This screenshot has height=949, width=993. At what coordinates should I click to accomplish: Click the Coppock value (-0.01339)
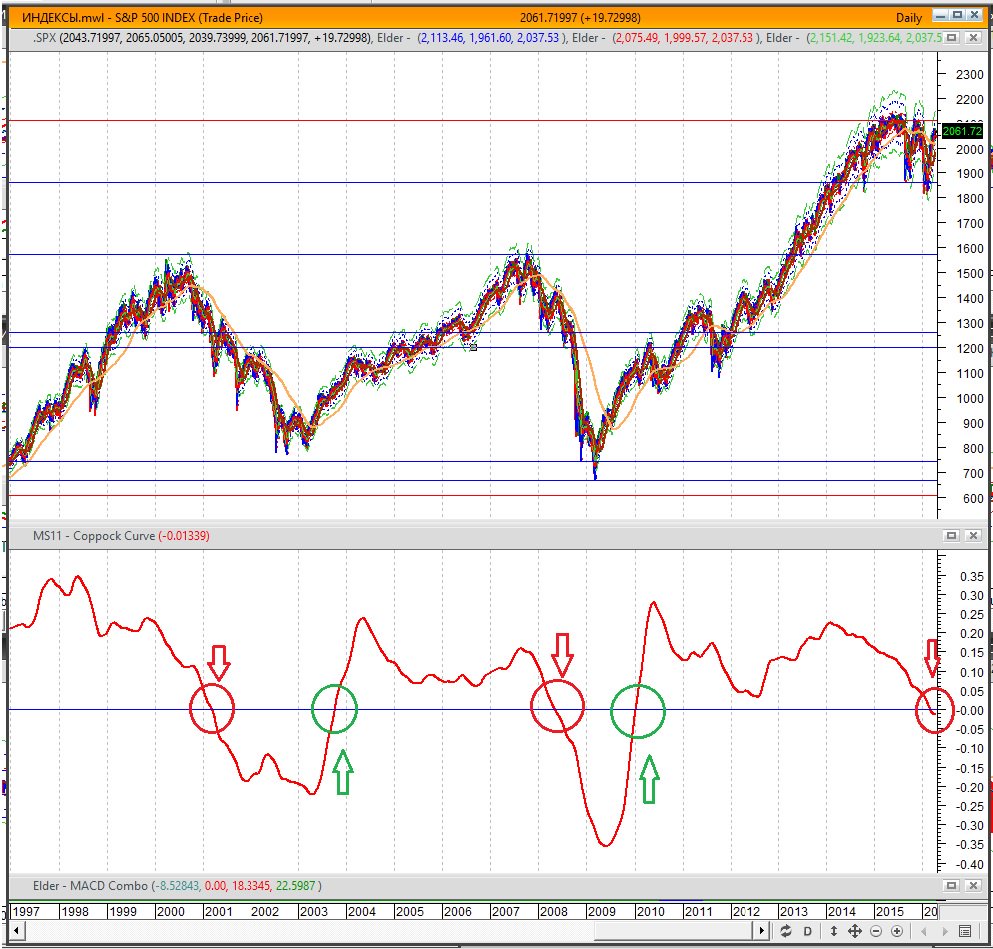point(184,536)
